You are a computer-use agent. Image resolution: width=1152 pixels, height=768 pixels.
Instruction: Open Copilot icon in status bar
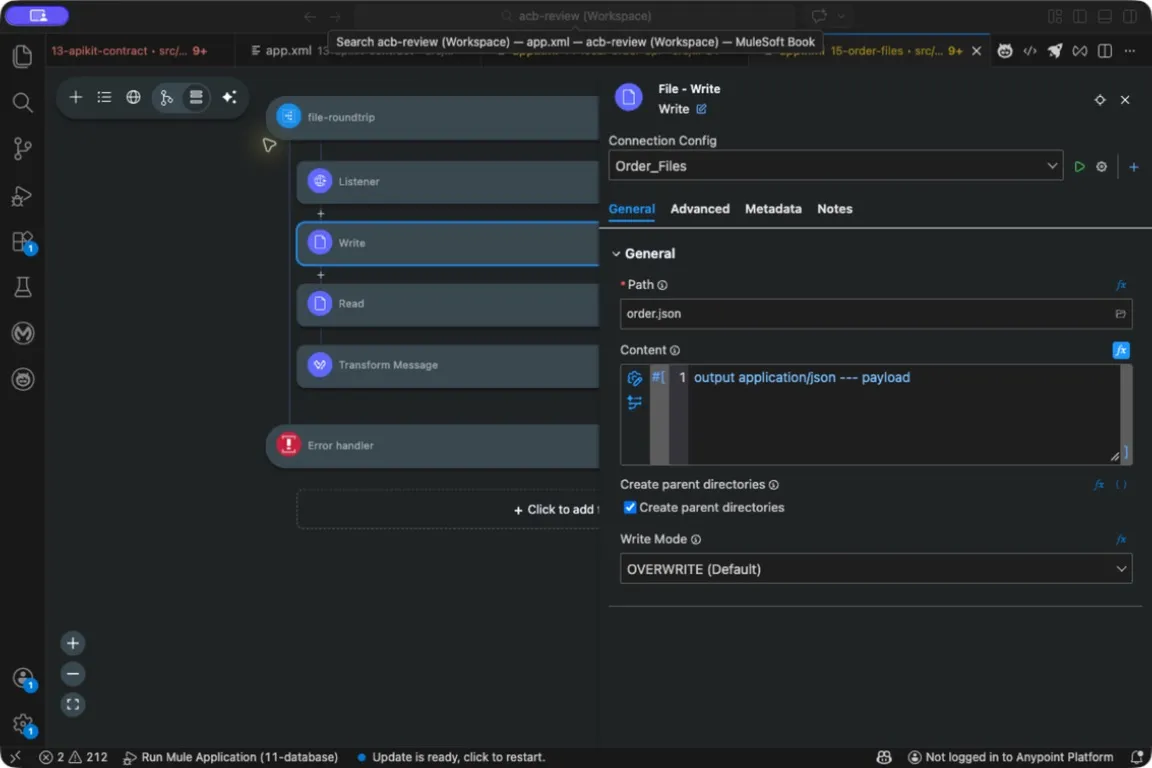tap(884, 757)
